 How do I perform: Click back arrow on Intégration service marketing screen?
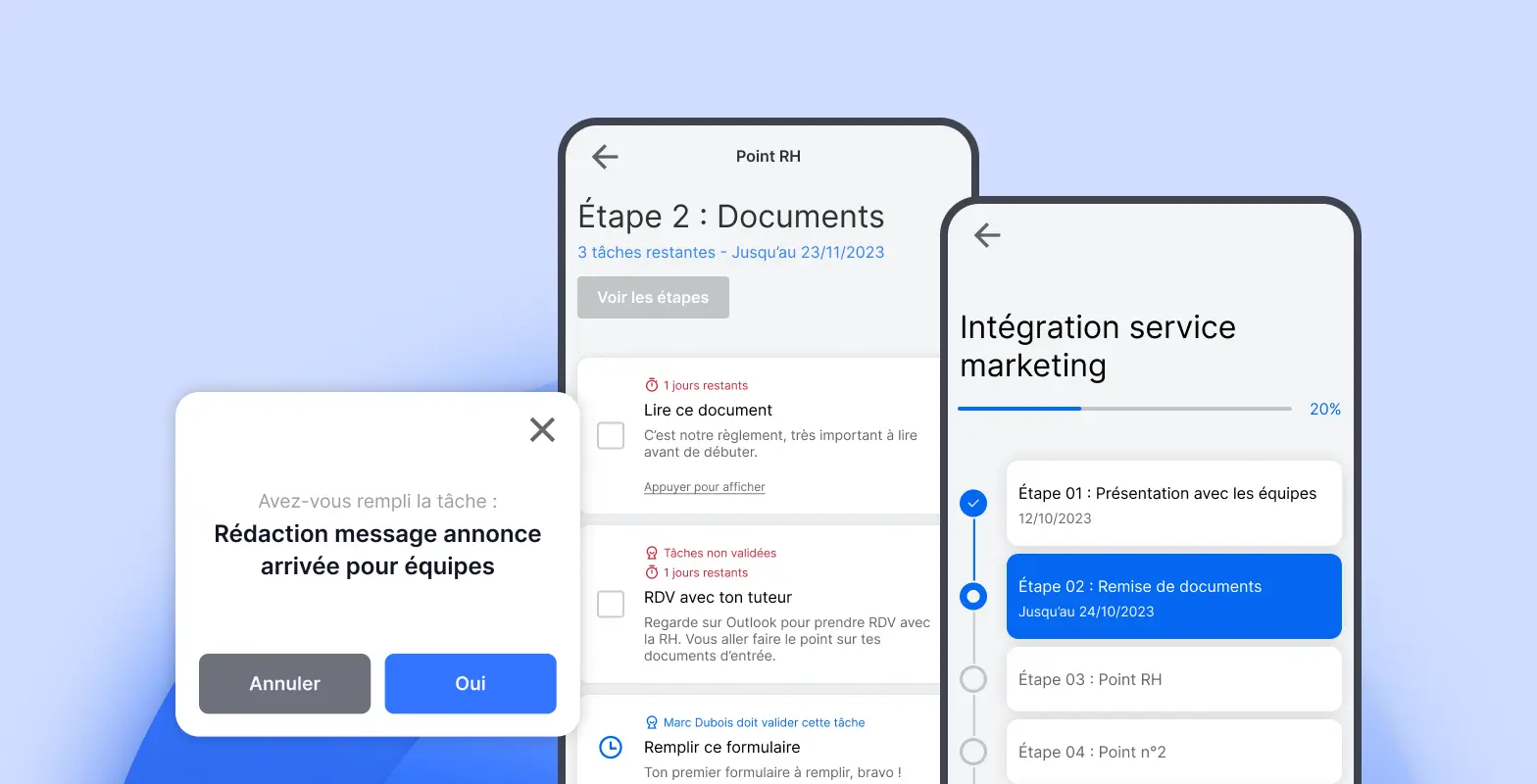[987, 235]
